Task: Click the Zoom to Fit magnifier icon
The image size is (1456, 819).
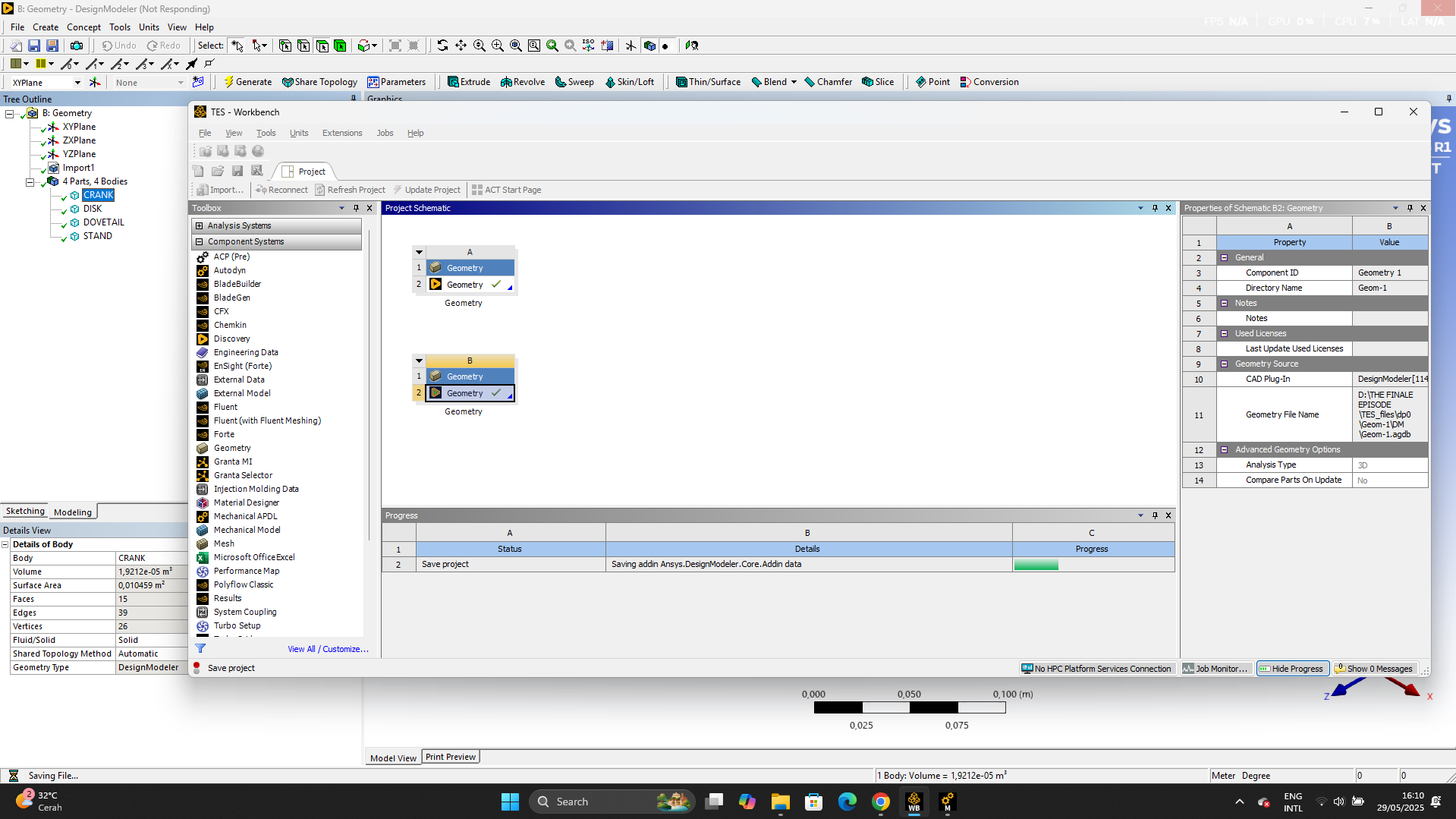Action: click(516, 46)
